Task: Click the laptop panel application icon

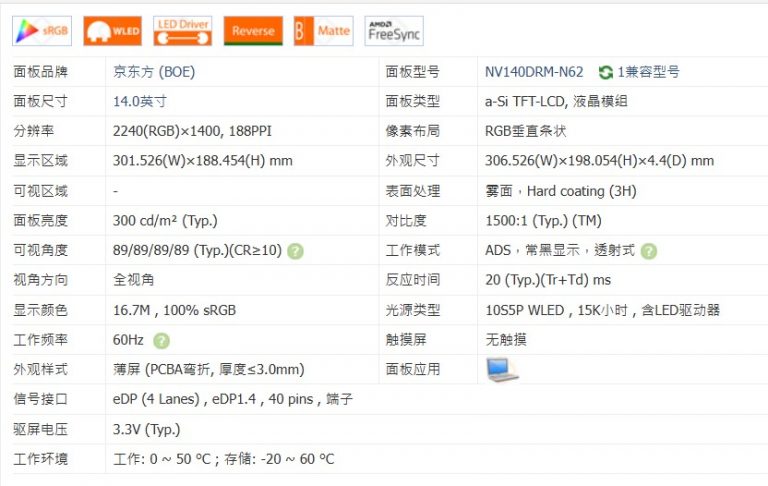Action: pos(502,369)
